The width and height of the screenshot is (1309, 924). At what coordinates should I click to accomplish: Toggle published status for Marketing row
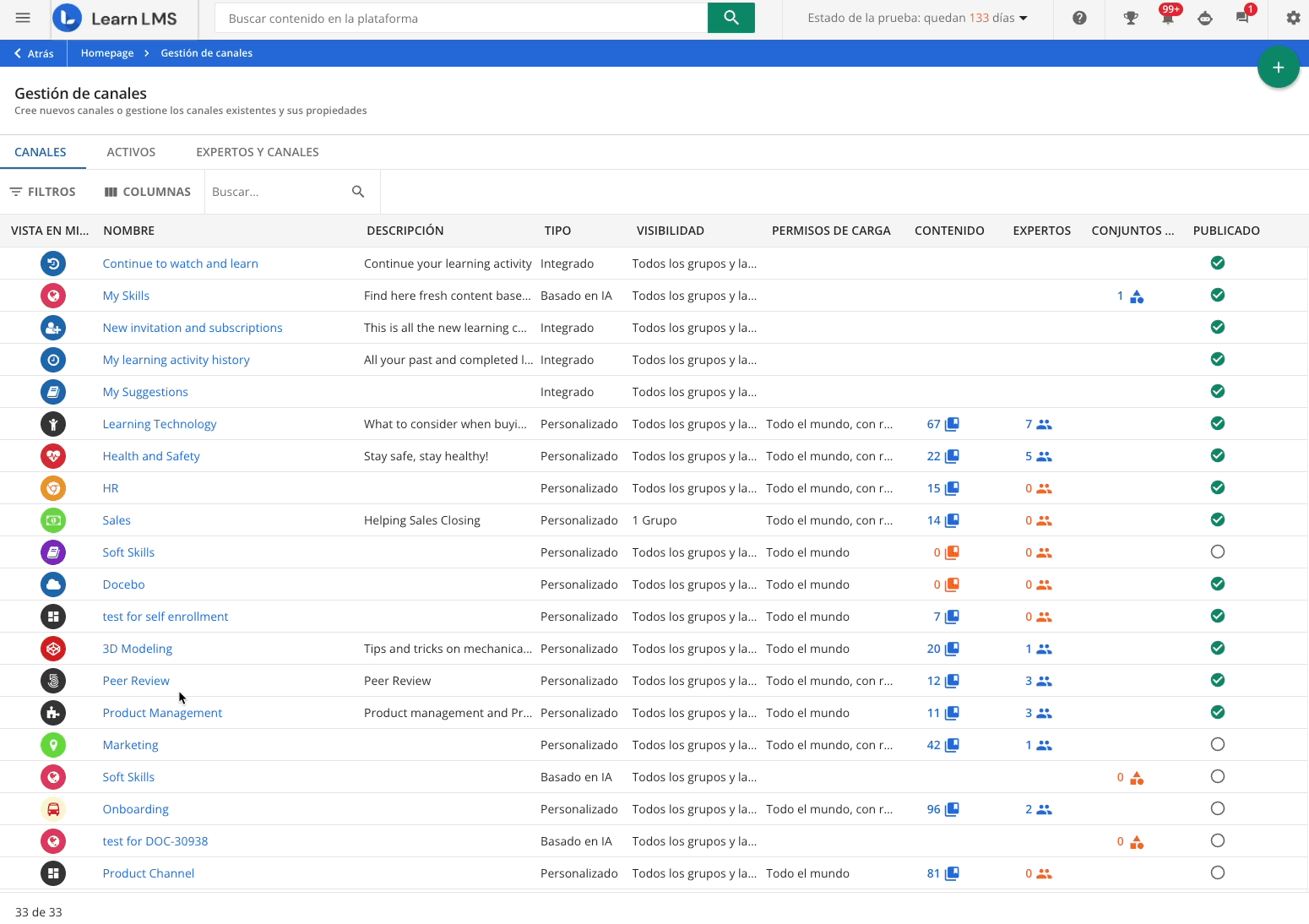pos(1218,744)
